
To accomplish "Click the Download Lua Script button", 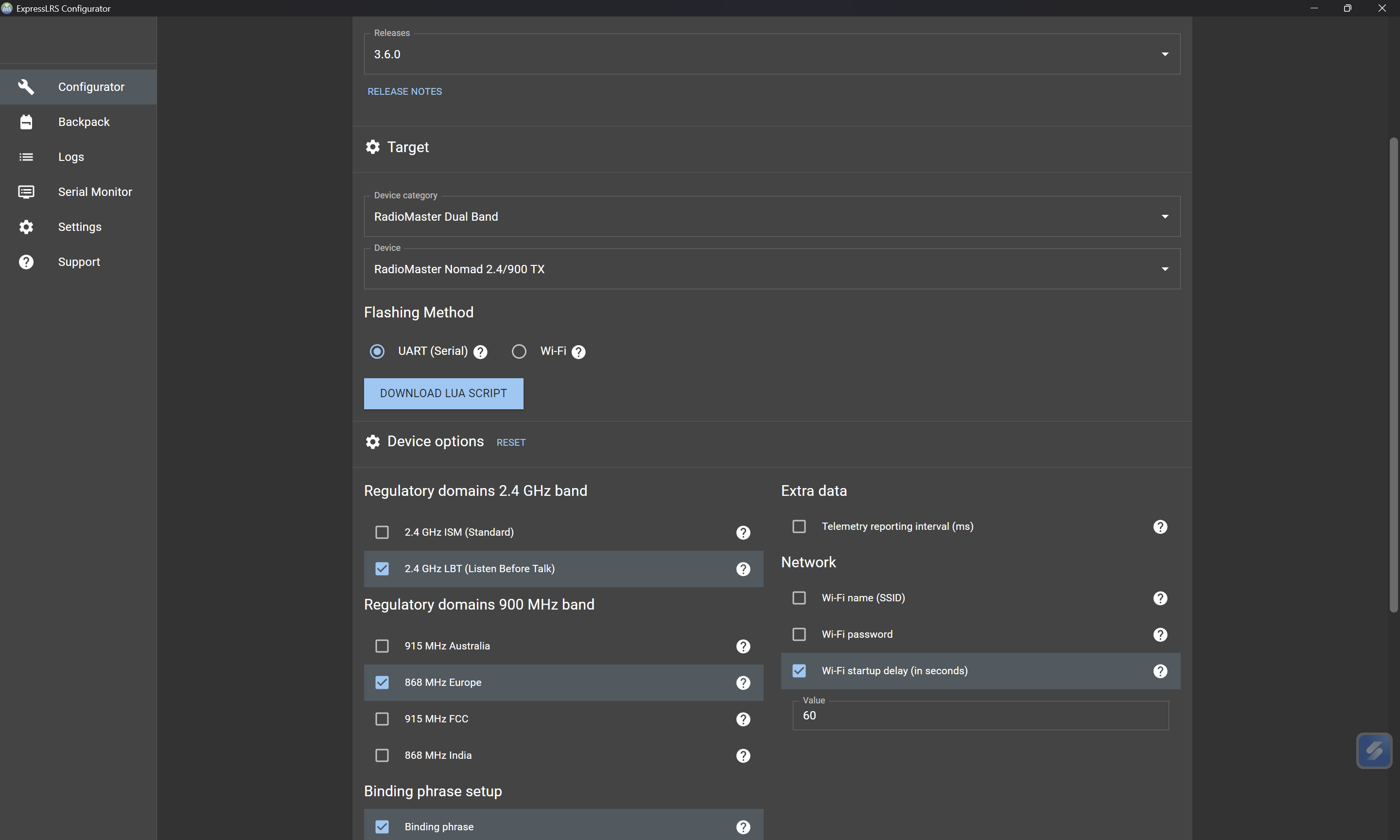I will pyautogui.click(x=443, y=393).
